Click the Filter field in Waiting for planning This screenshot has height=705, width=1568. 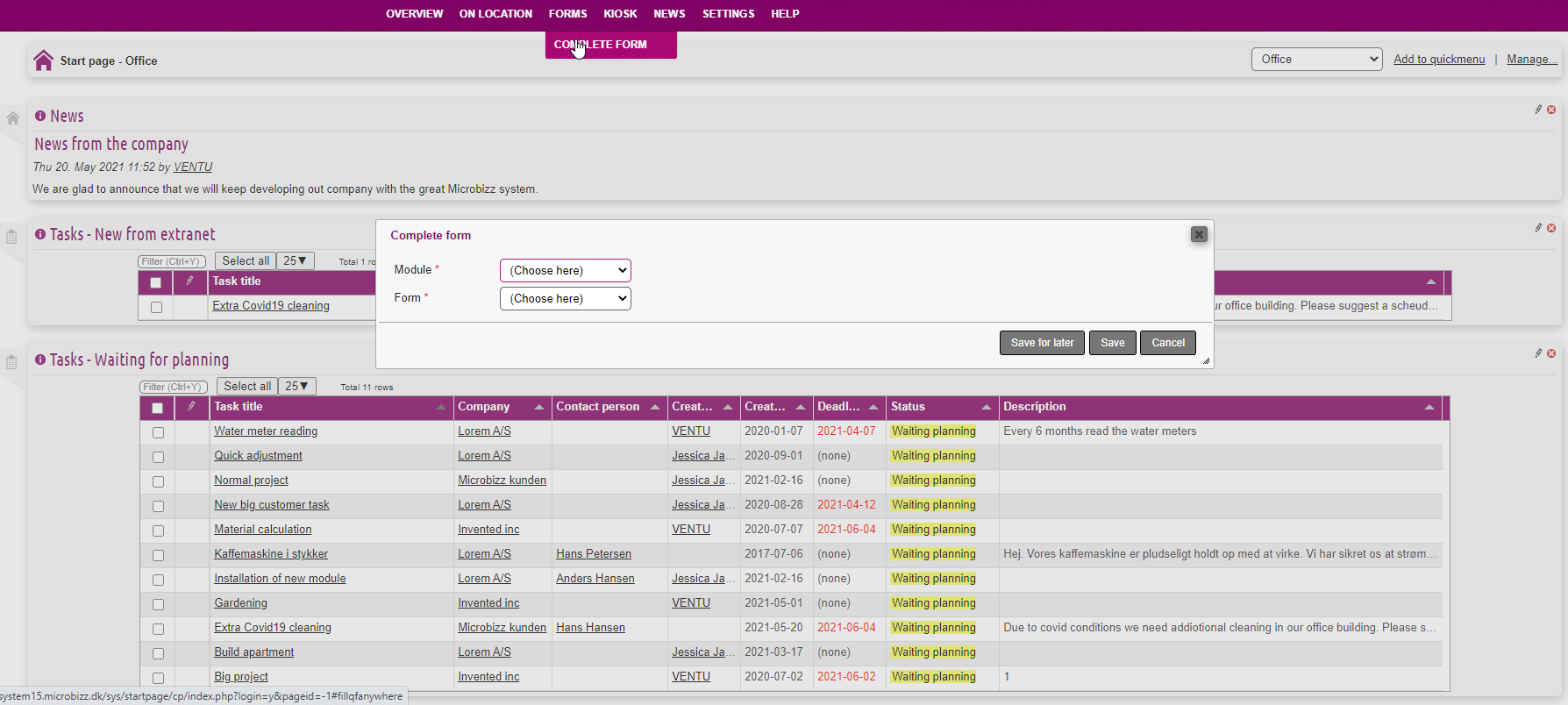174,387
